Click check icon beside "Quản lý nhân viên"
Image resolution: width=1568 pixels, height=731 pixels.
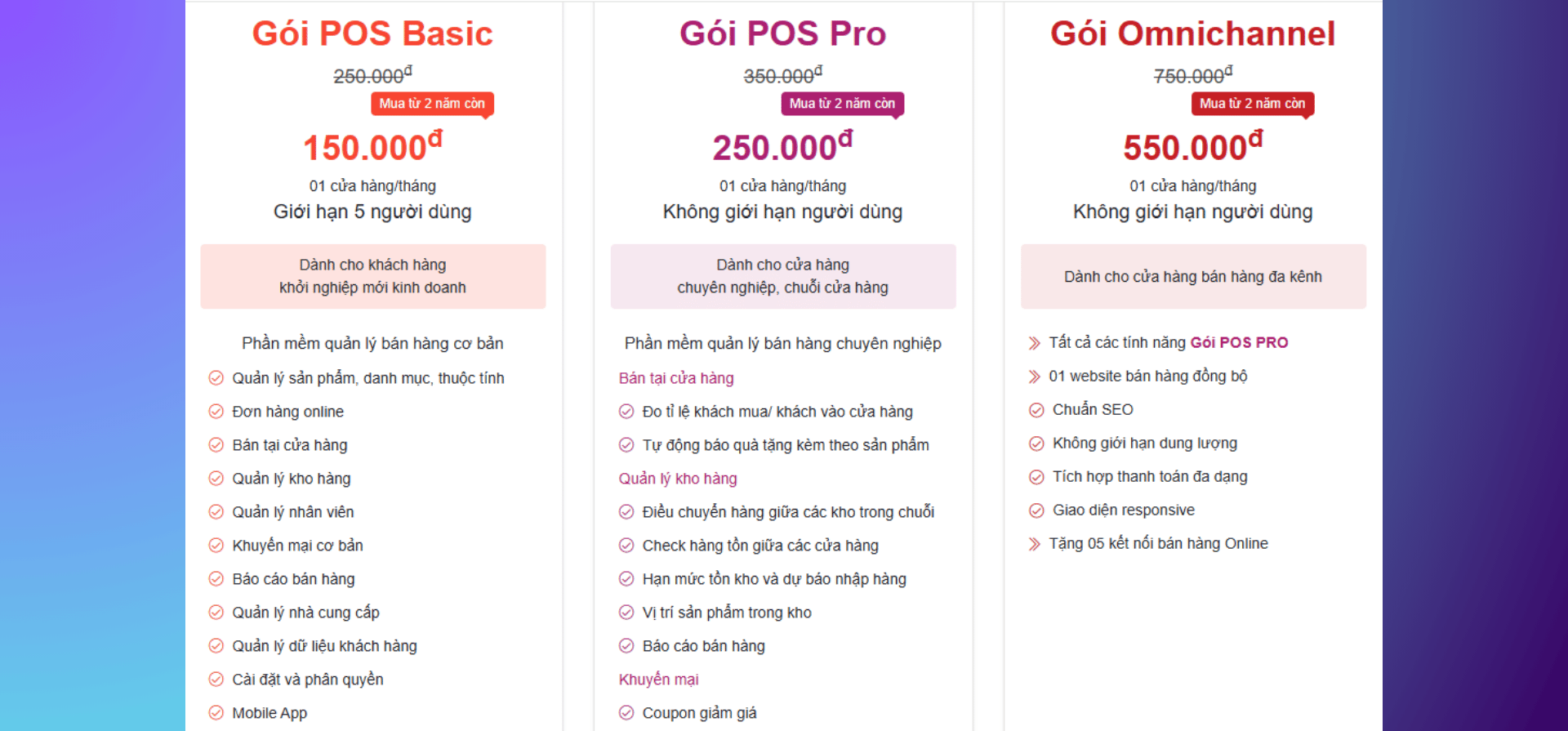pyautogui.click(x=216, y=512)
